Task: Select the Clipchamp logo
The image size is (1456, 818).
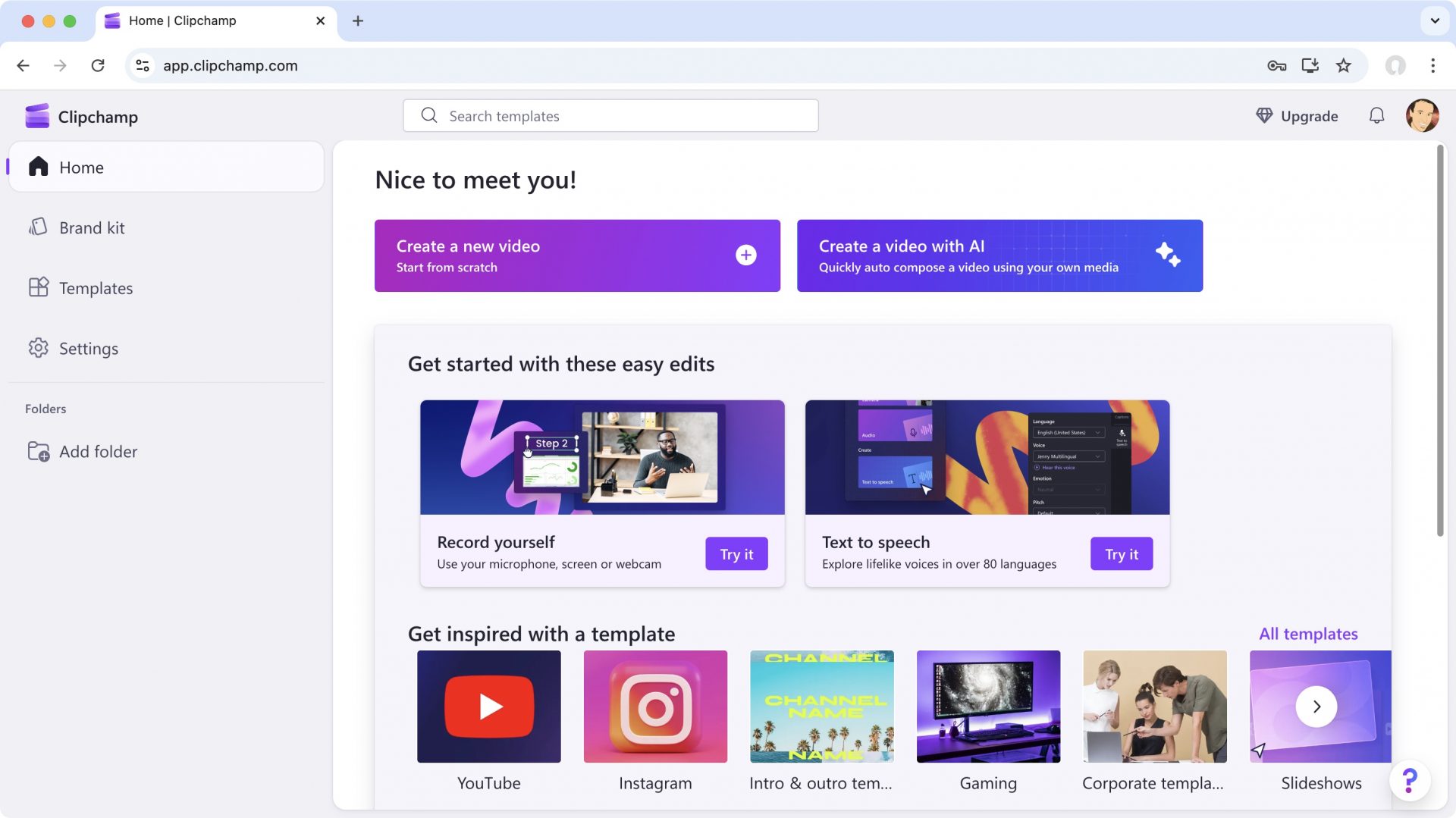Action: click(x=37, y=116)
